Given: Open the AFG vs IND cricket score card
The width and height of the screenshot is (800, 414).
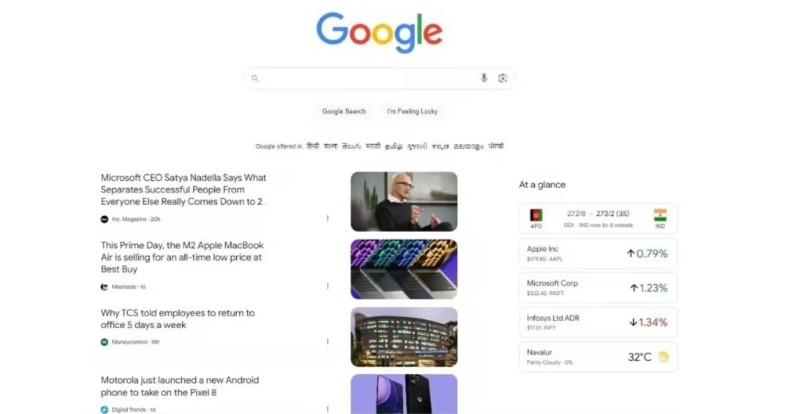Looking at the screenshot, I should tap(598, 219).
